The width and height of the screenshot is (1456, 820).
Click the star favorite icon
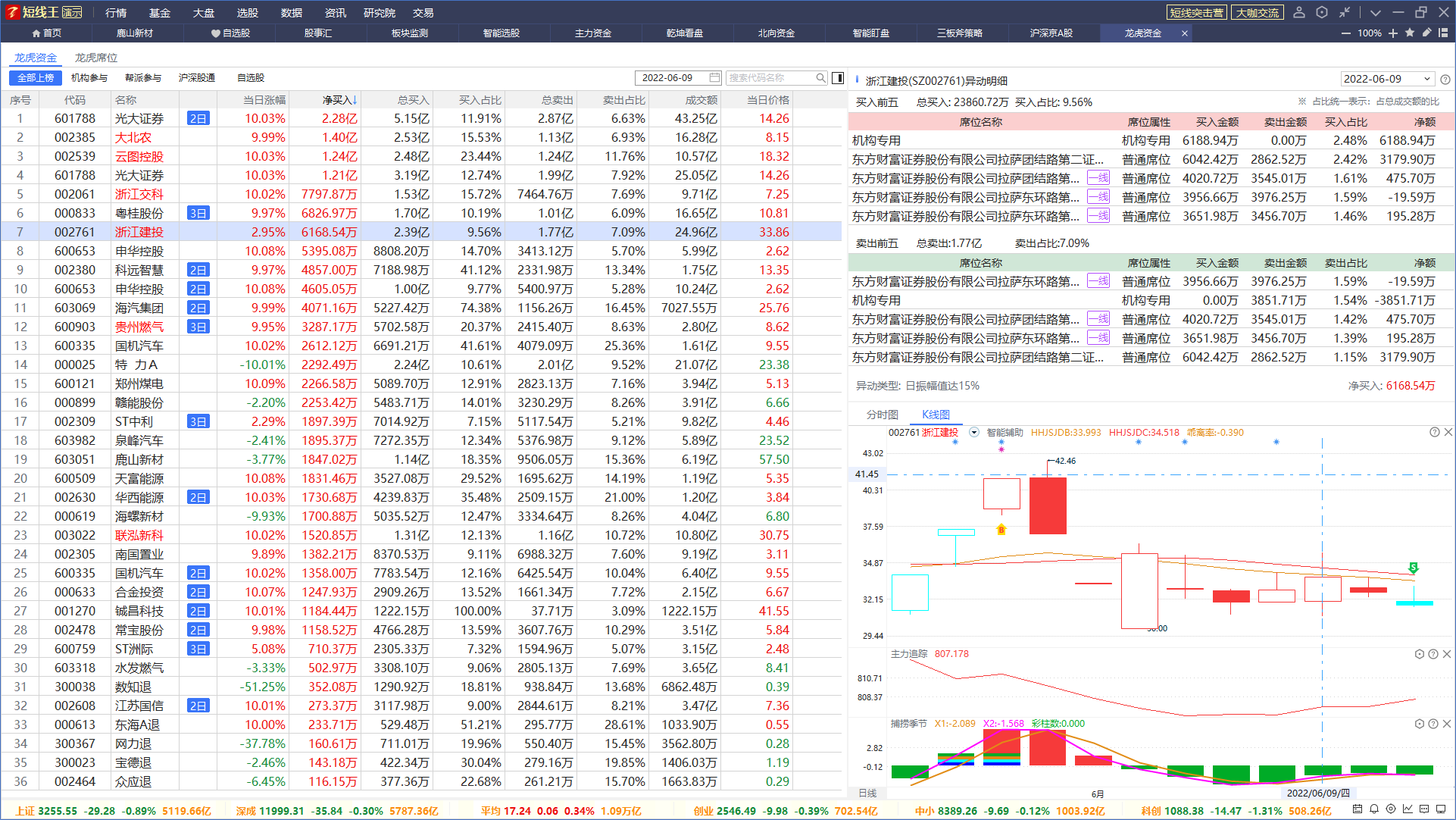click(1410, 33)
